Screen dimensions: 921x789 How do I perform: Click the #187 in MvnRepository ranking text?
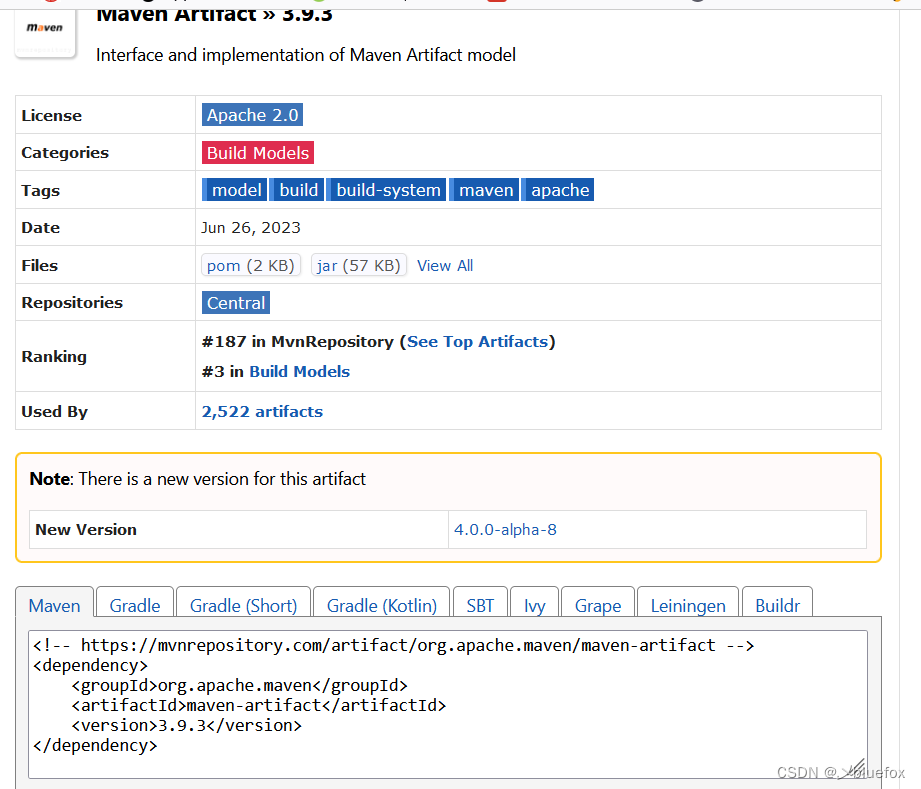coord(298,341)
